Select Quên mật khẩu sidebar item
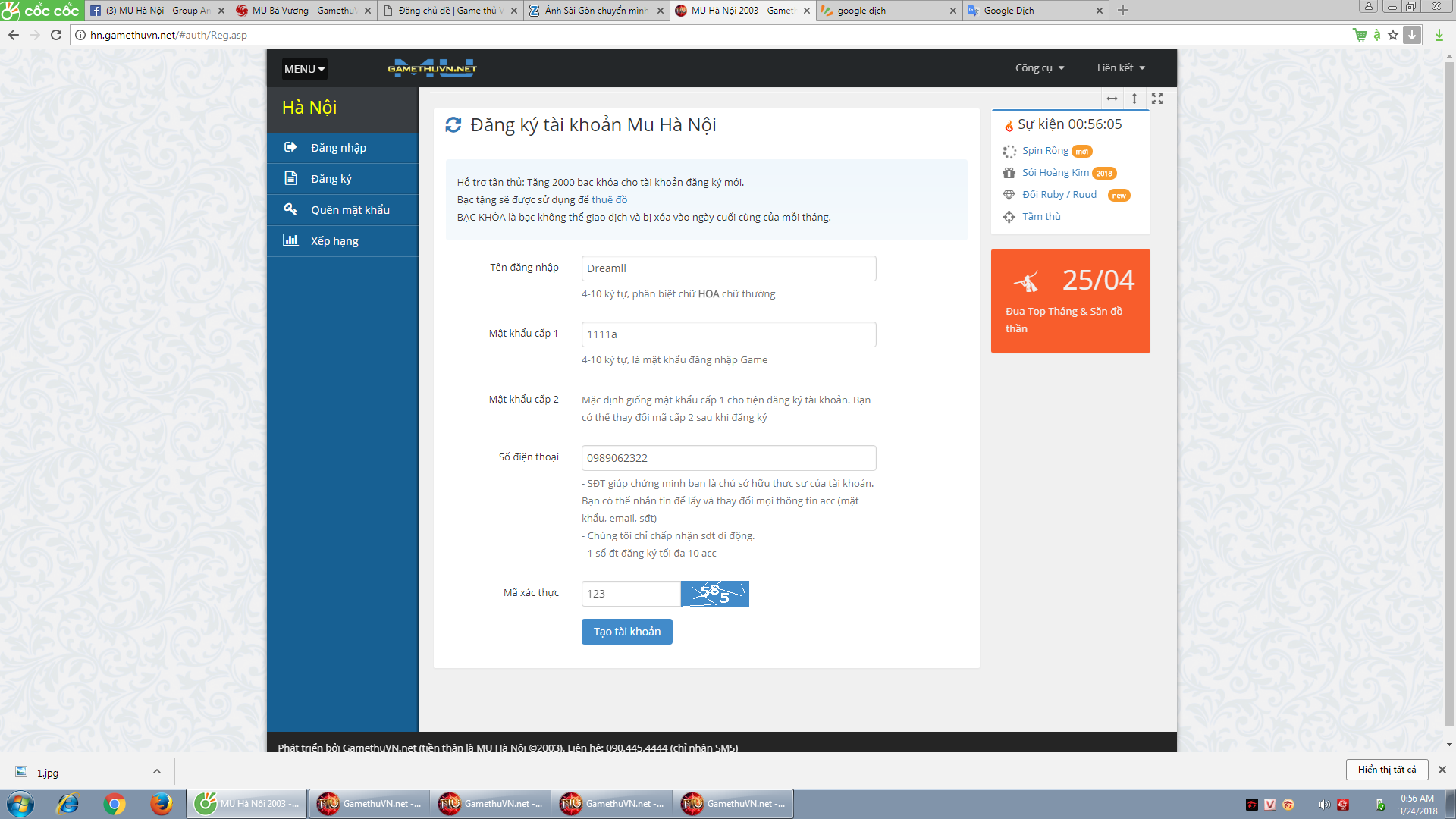The height and width of the screenshot is (819, 1456). tap(350, 210)
